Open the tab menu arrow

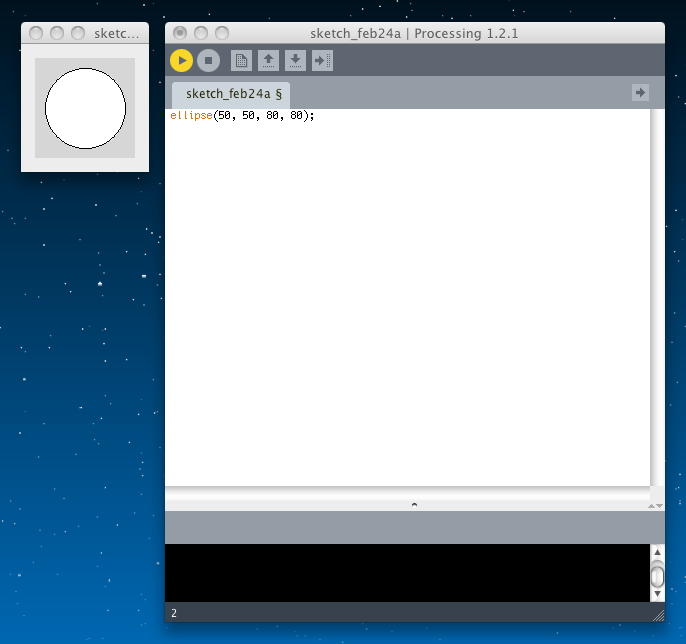coord(640,92)
